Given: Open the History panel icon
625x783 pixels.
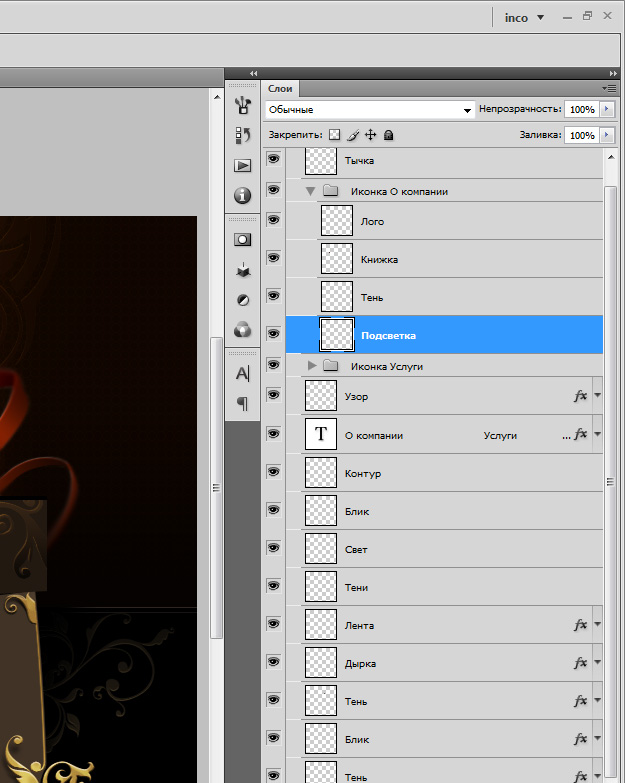Looking at the screenshot, I should tap(242, 135).
